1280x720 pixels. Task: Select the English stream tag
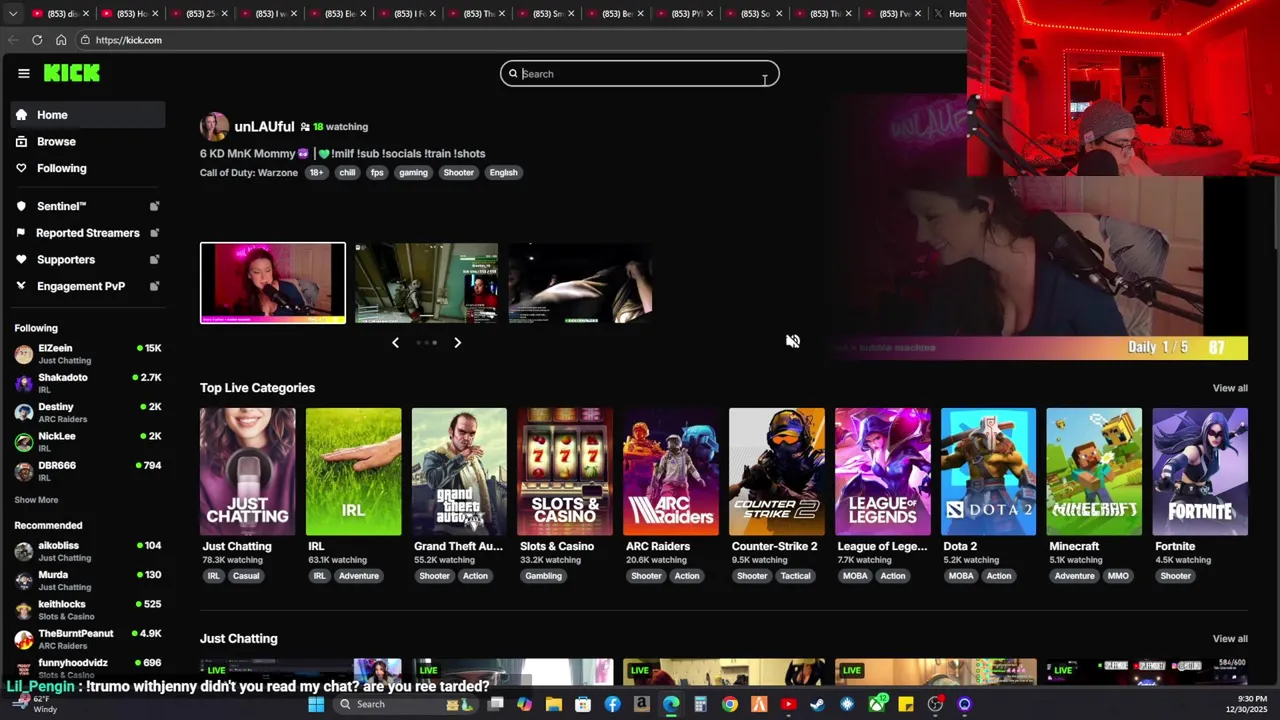click(x=503, y=173)
